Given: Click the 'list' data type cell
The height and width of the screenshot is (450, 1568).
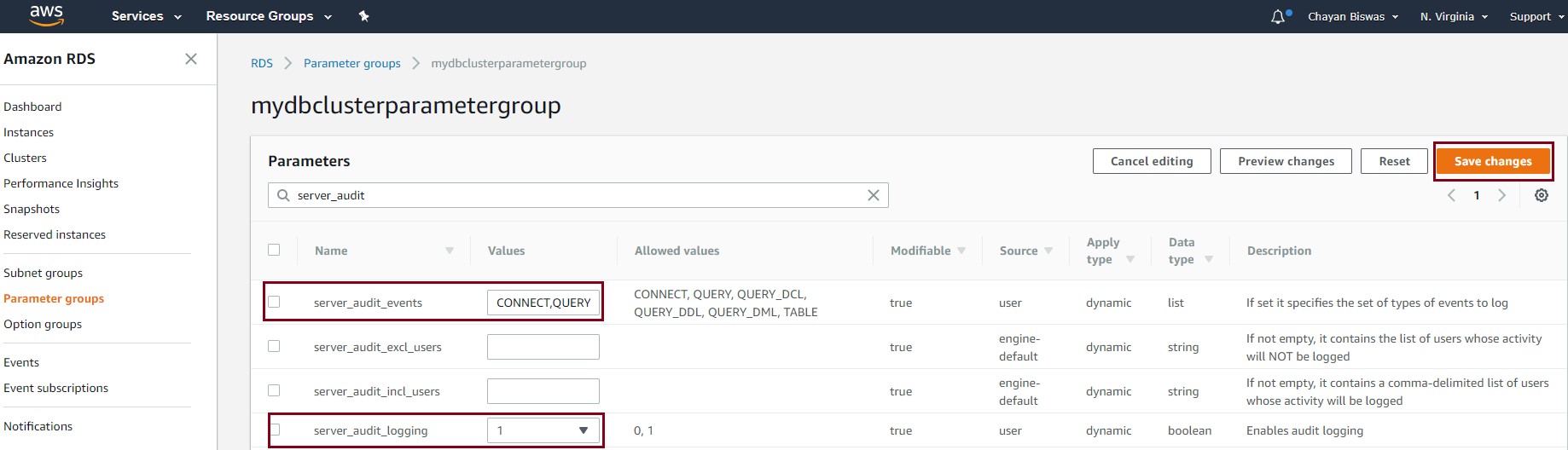Looking at the screenshot, I should tap(1176, 303).
